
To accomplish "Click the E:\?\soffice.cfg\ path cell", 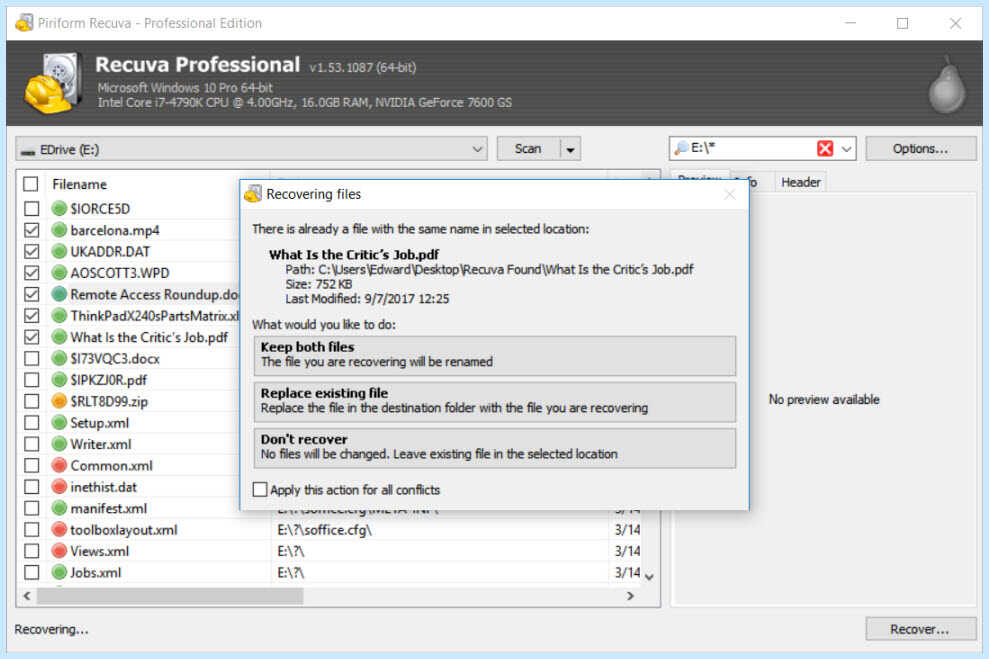I will pyautogui.click(x=324, y=530).
